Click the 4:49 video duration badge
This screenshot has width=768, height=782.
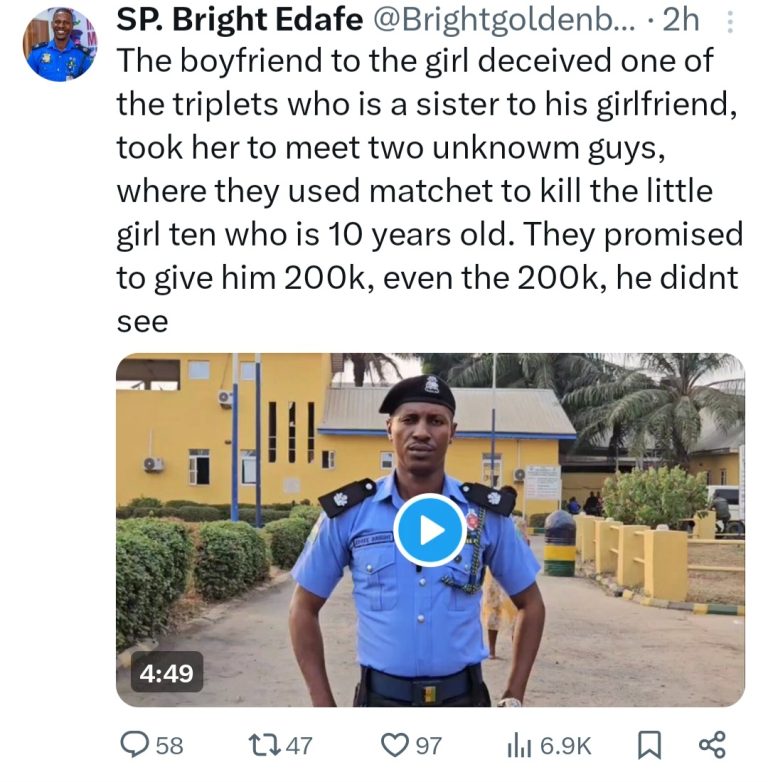(168, 673)
